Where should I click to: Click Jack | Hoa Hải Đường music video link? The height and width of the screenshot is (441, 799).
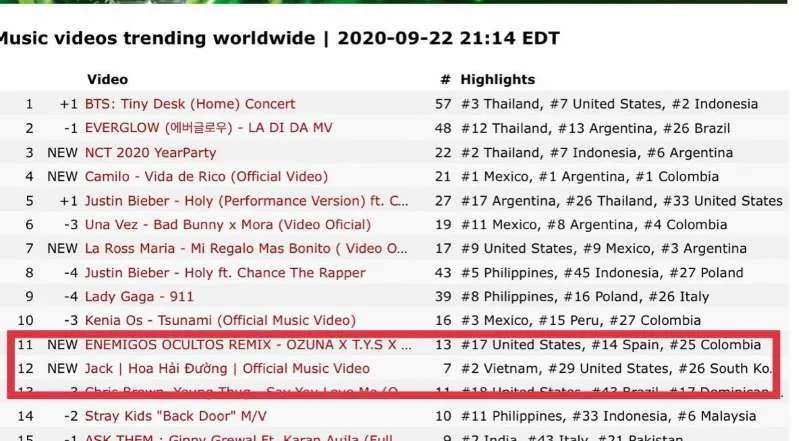[x=227, y=369]
